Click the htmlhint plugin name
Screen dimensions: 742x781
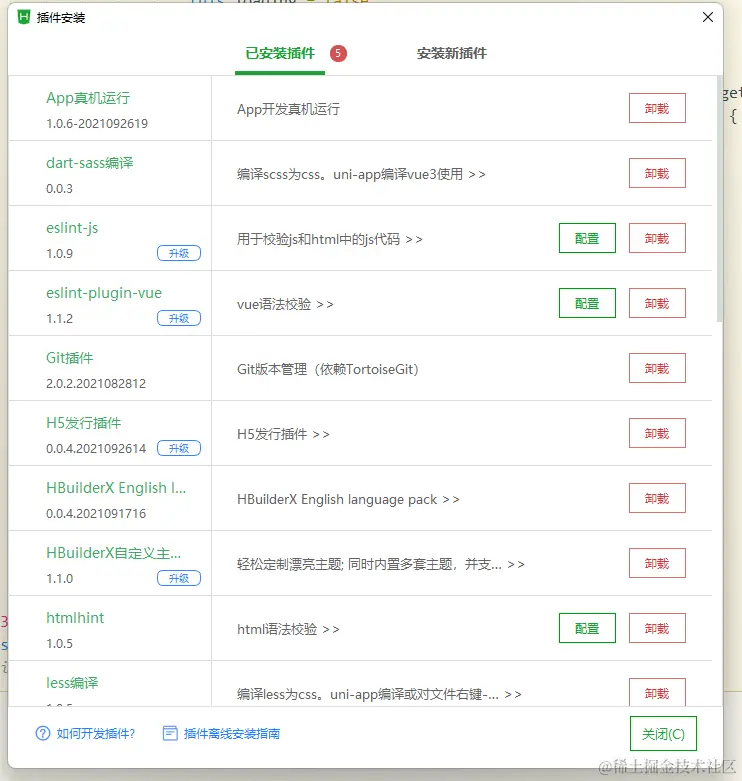pos(75,618)
